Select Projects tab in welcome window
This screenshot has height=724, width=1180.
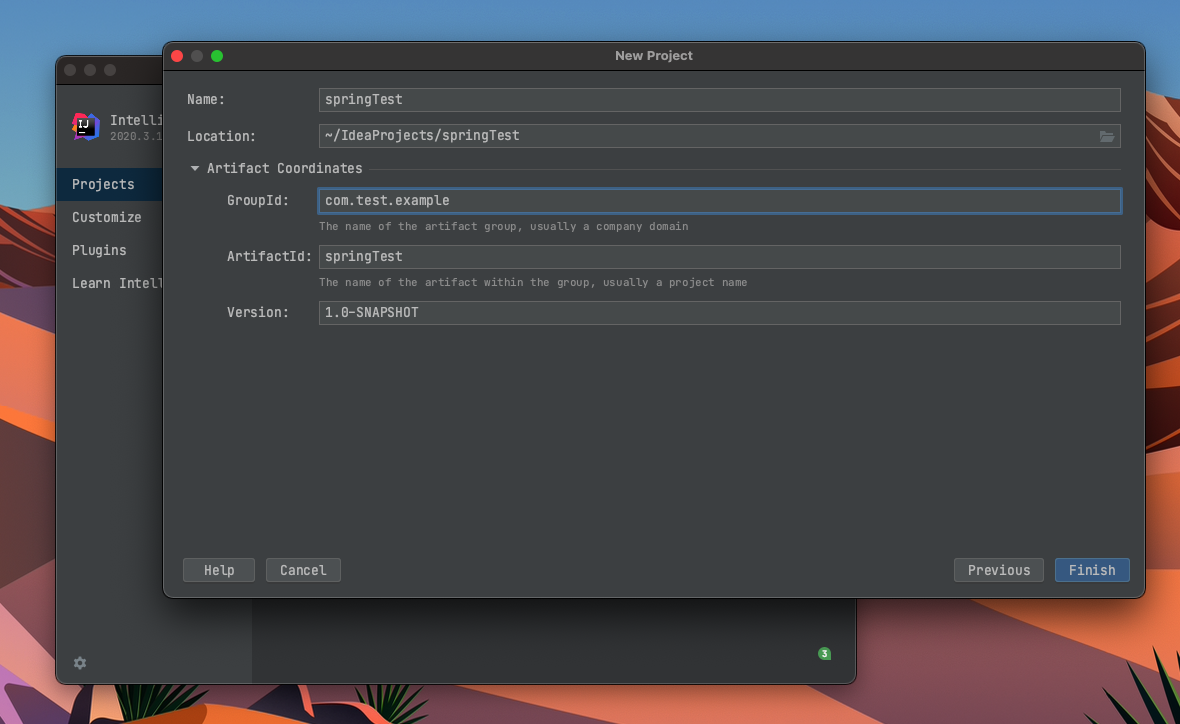[x=110, y=184]
